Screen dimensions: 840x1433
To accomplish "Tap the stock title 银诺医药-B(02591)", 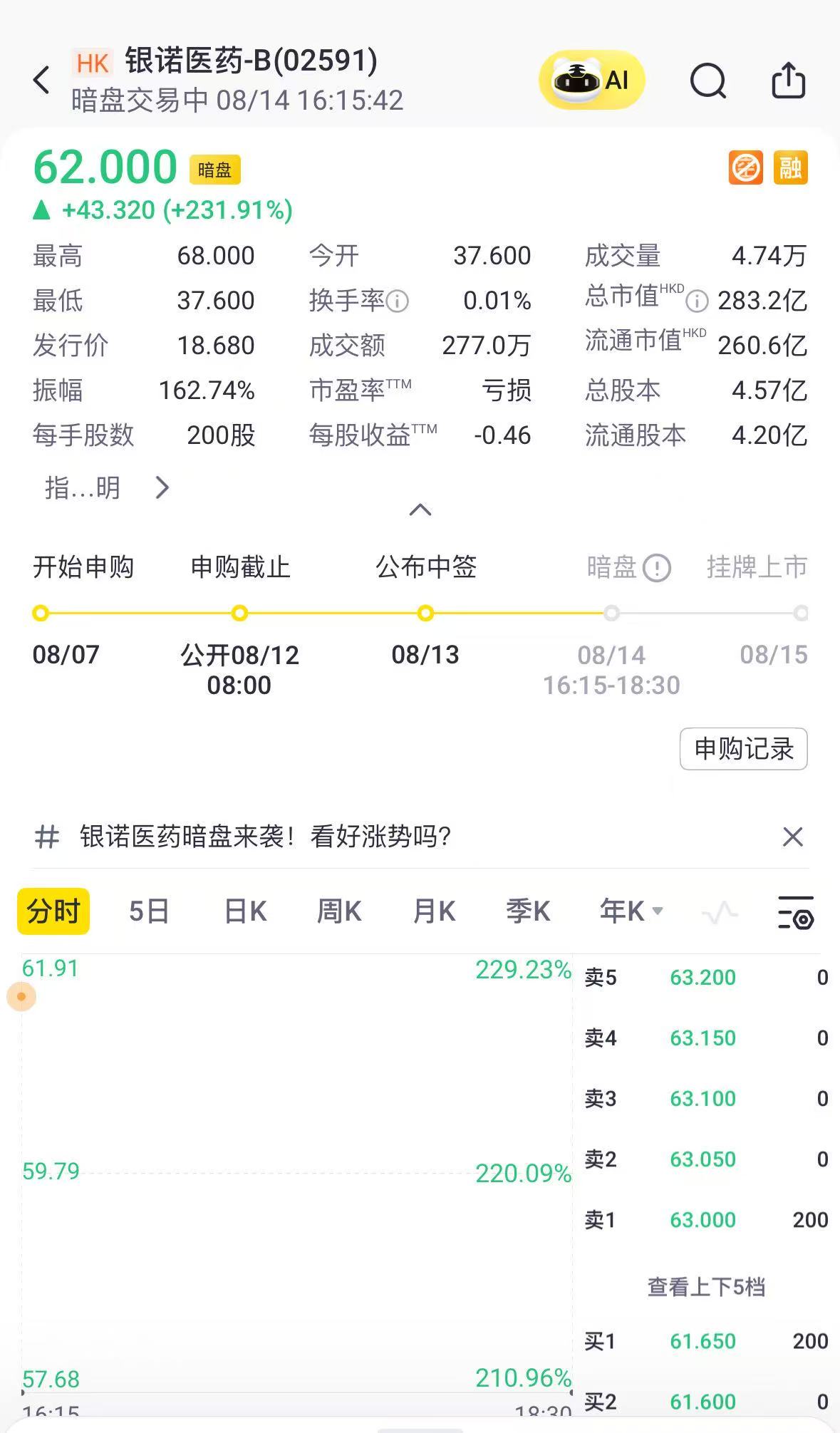I will tap(251, 61).
